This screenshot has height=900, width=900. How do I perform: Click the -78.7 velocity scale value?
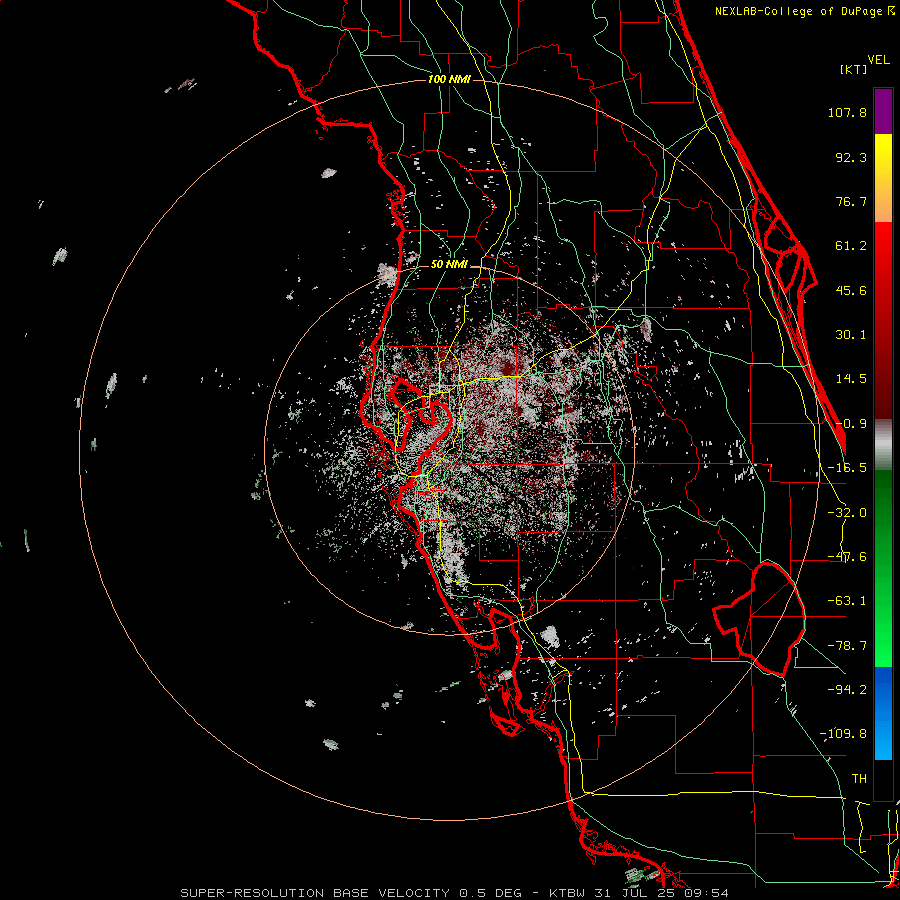pos(847,646)
